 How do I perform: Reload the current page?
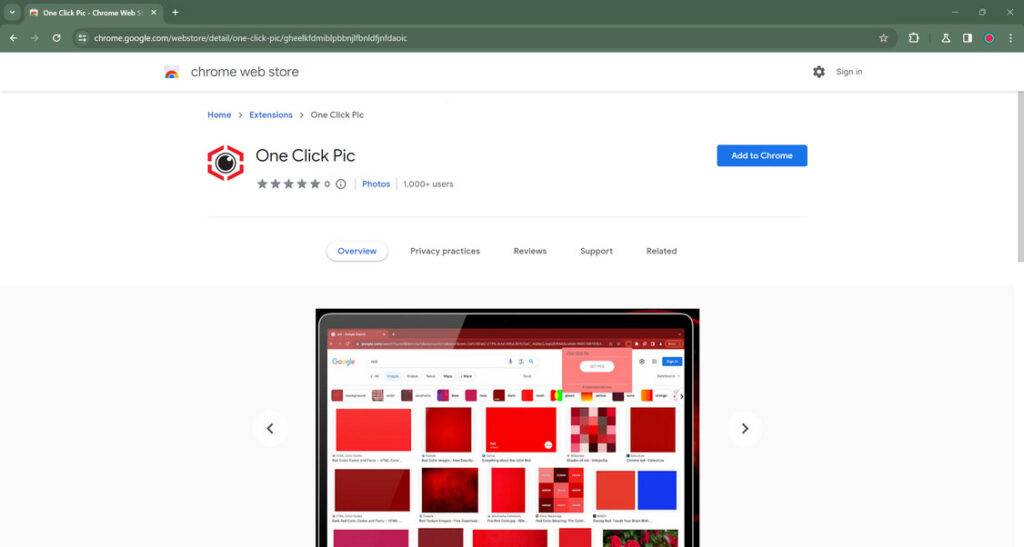tap(57, 38)
